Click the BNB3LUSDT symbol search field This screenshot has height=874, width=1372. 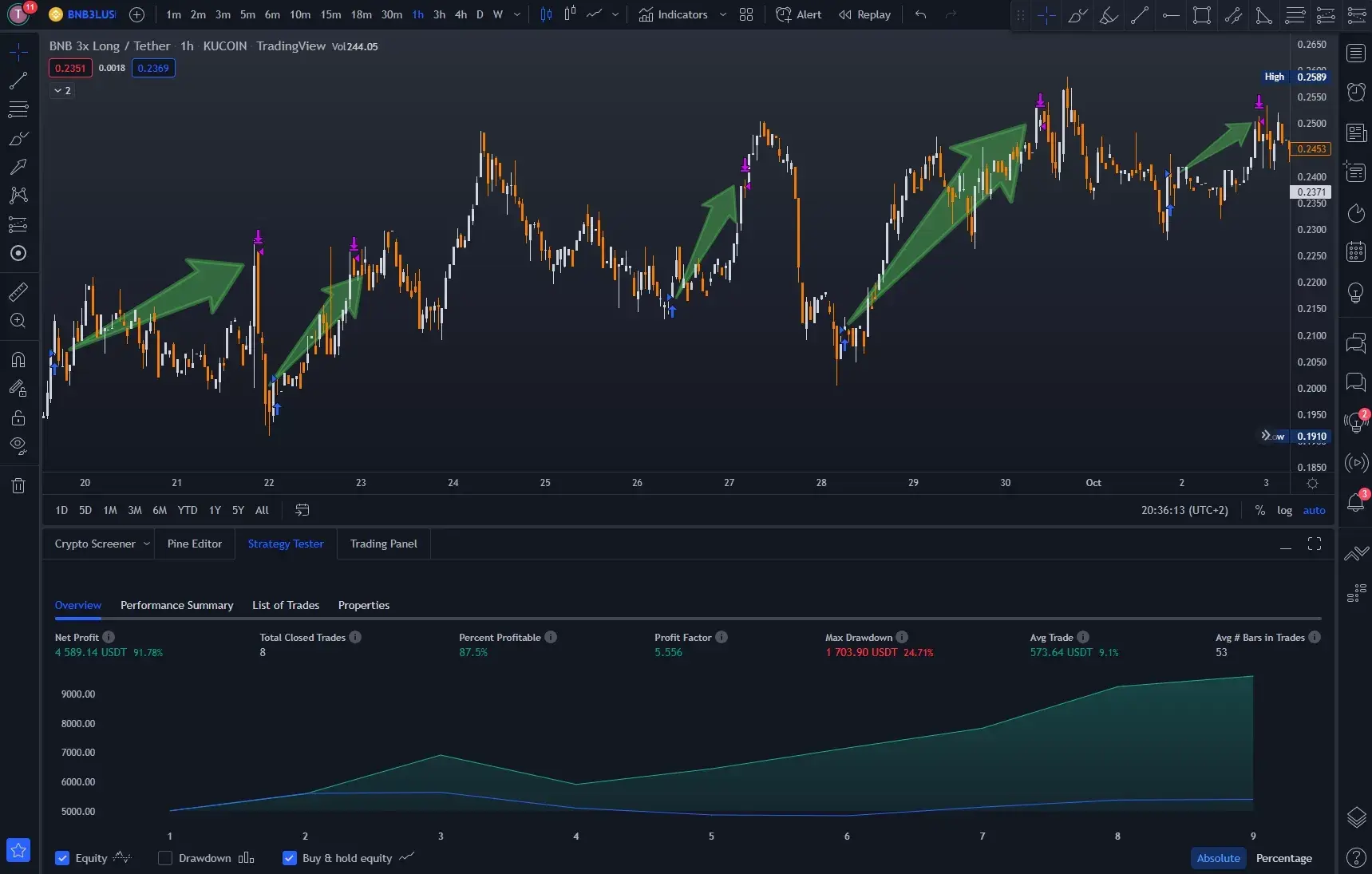pos(90,14)
